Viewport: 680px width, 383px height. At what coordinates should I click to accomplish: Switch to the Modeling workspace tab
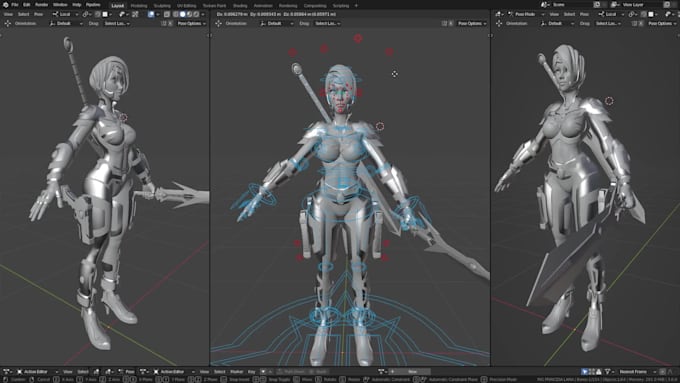coord(139,6)
